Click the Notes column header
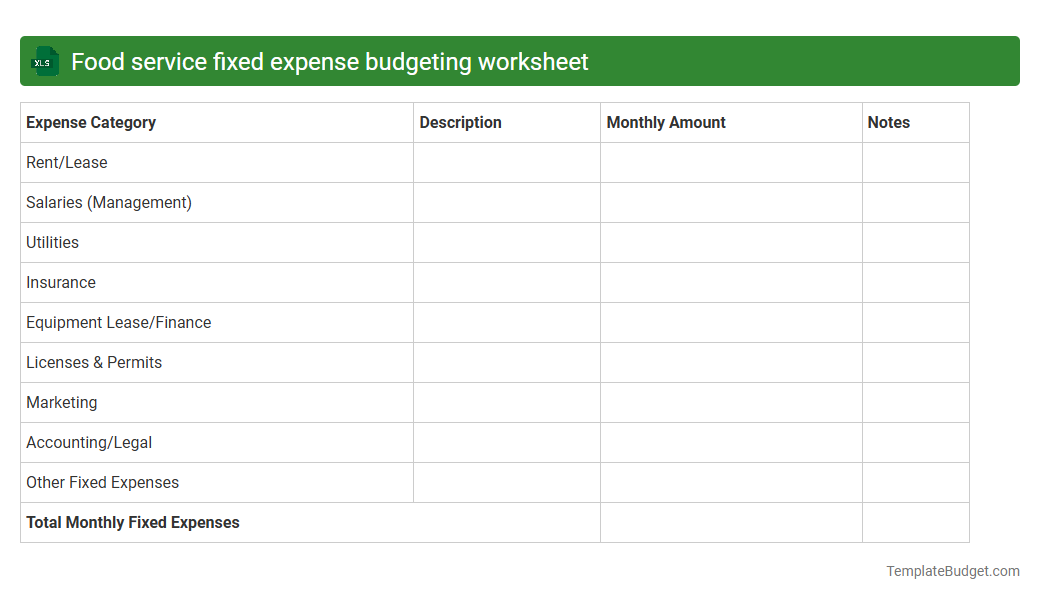 888,122
